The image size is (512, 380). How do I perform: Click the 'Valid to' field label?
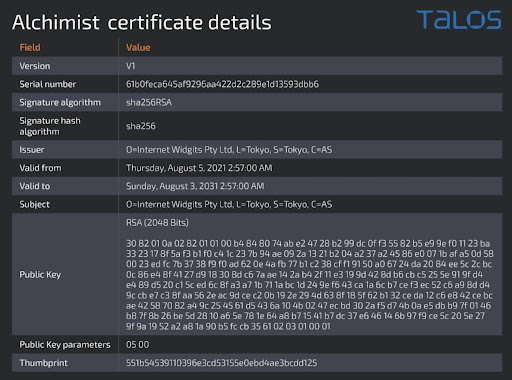pos(35,186)
